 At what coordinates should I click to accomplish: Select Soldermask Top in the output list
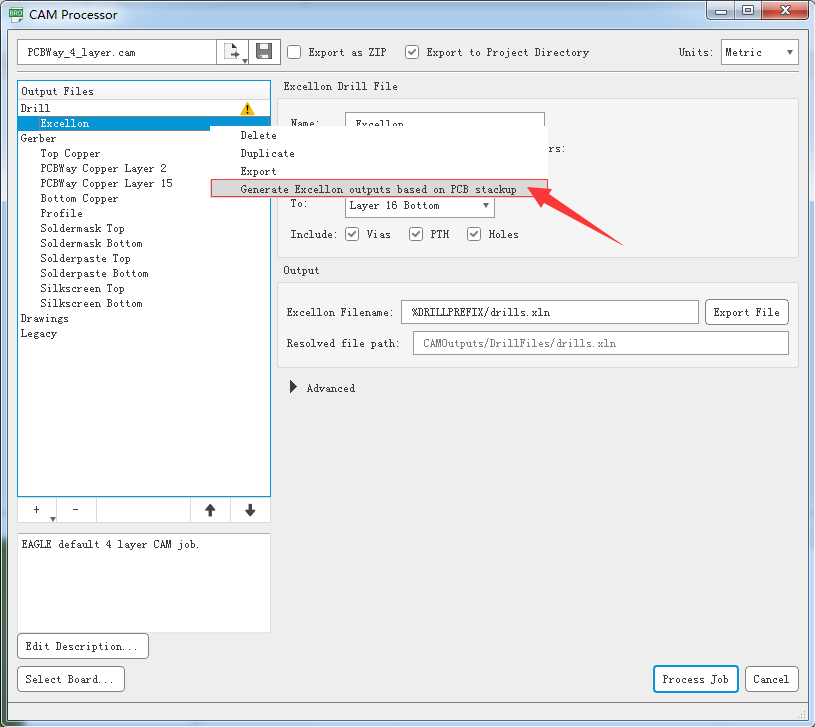tap(82, 228)
